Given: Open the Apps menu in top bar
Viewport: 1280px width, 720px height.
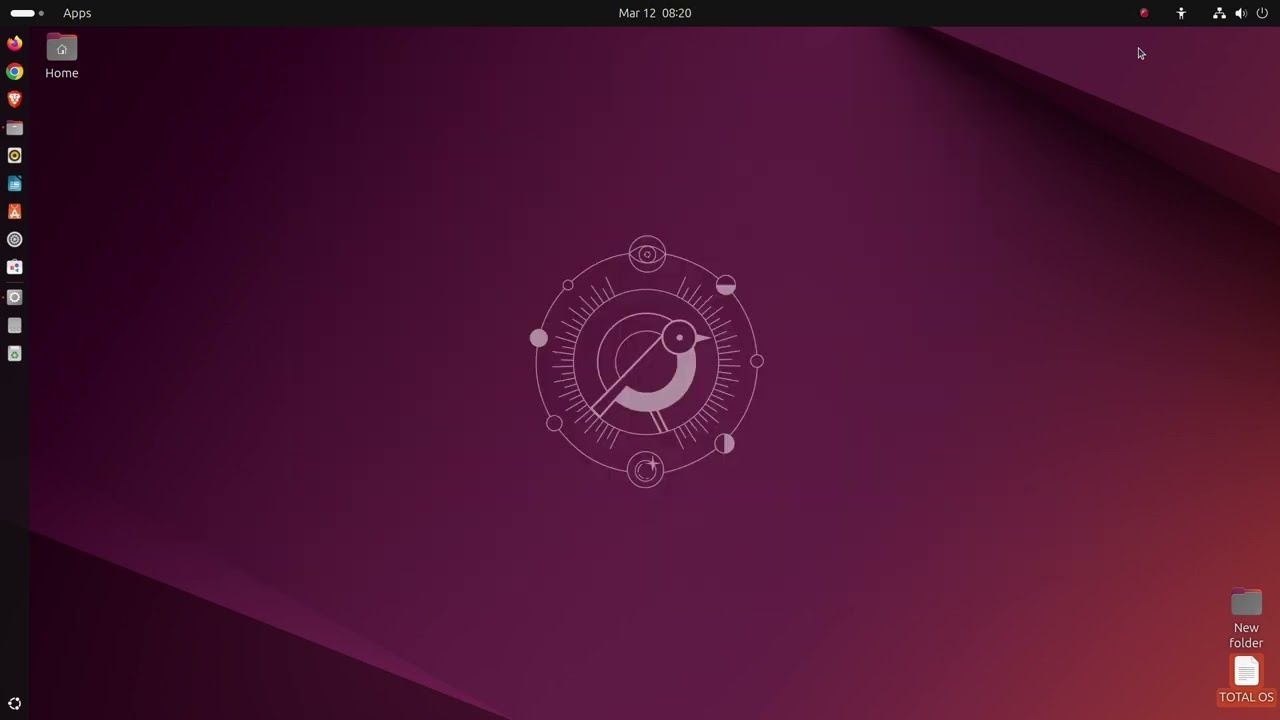Looking at the screenshot, I should click(x=77, y=13).
